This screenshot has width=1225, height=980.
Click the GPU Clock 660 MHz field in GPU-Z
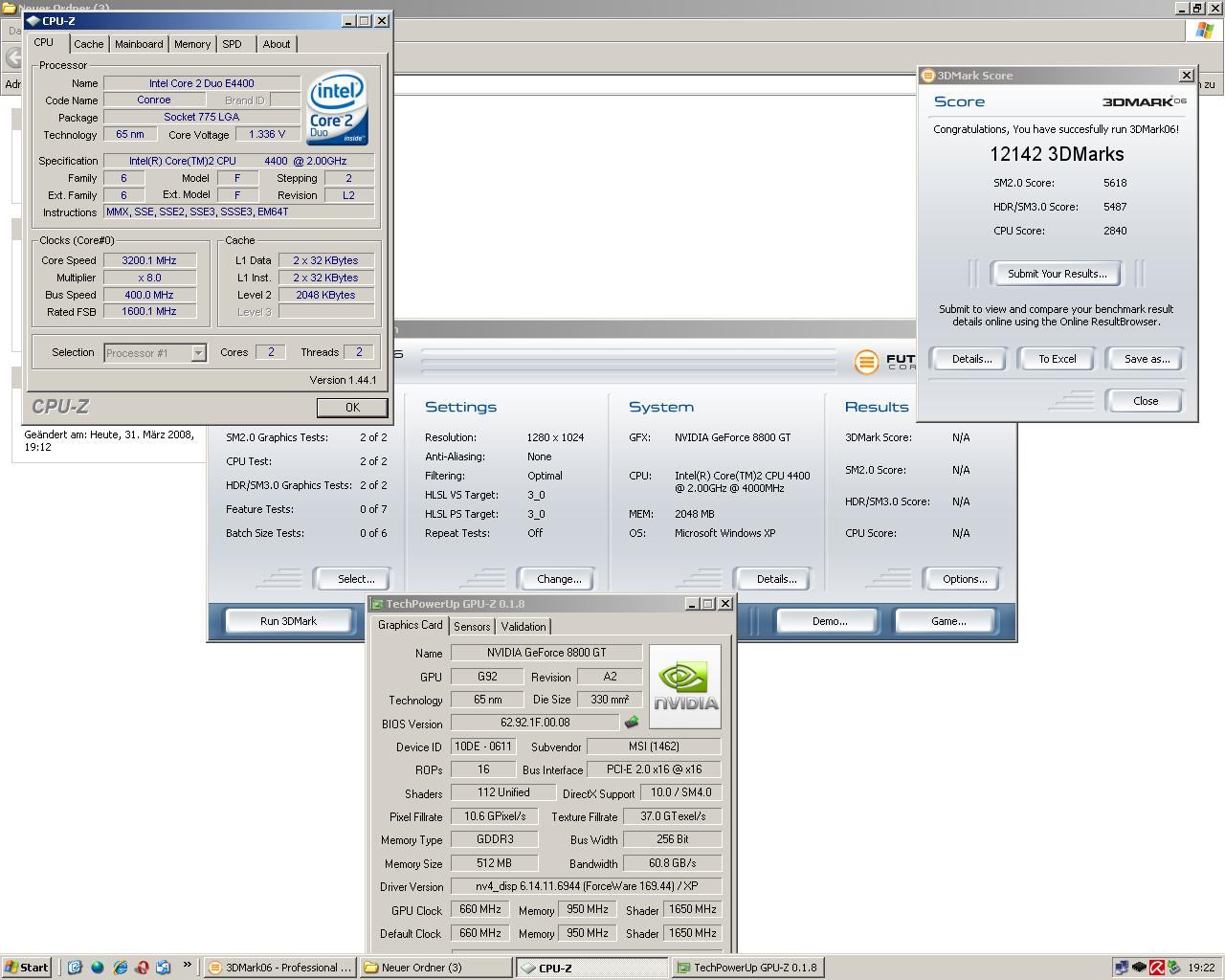click(x=480, y=909)
